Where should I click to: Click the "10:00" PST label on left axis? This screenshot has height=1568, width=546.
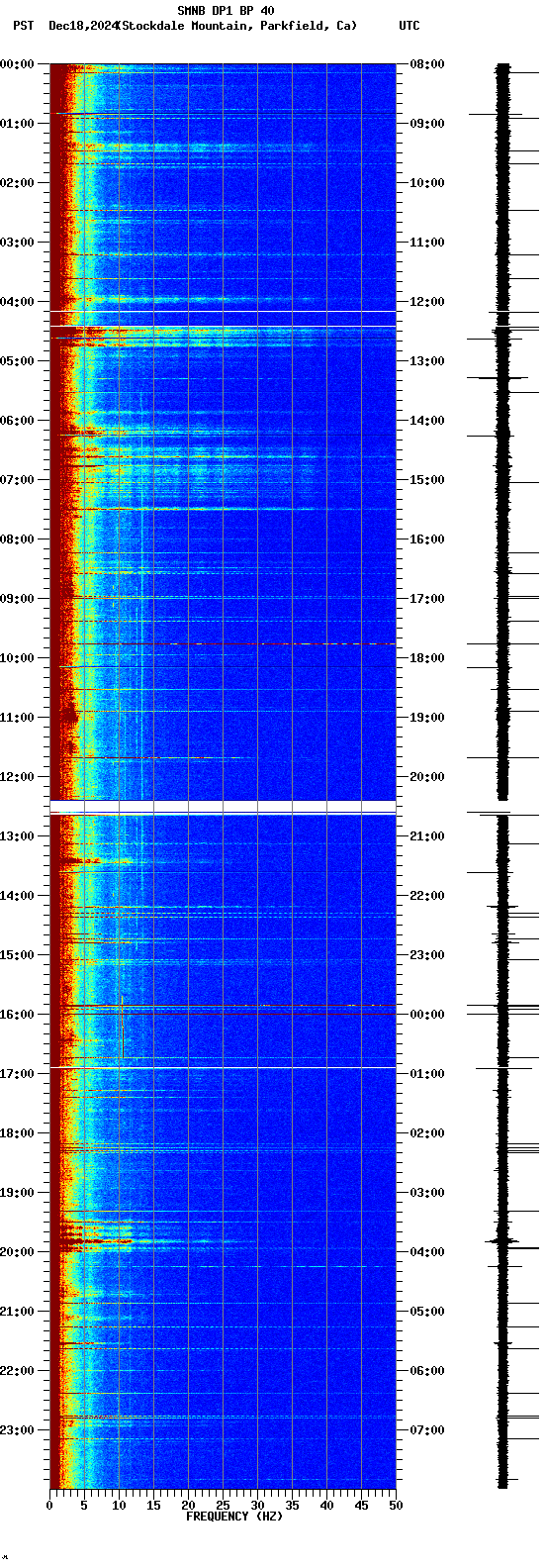point(16,658)
